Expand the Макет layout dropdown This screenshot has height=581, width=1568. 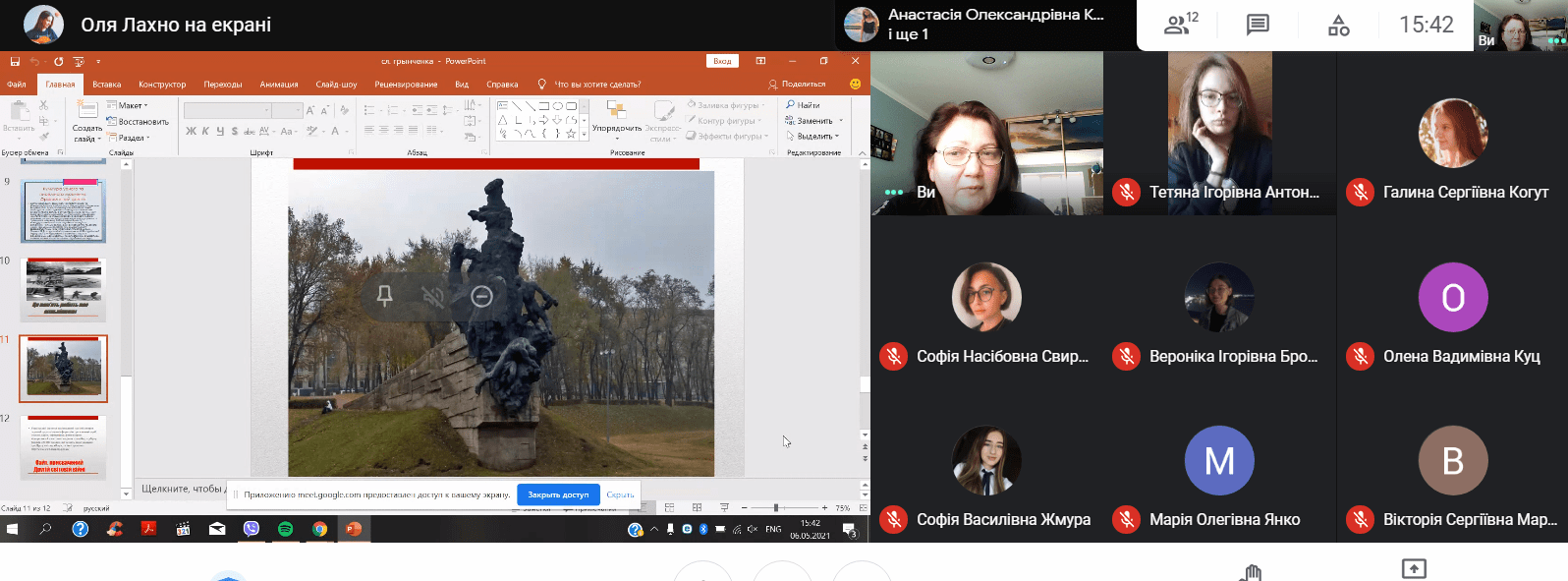pyautogui.click(x=129, y=105)
